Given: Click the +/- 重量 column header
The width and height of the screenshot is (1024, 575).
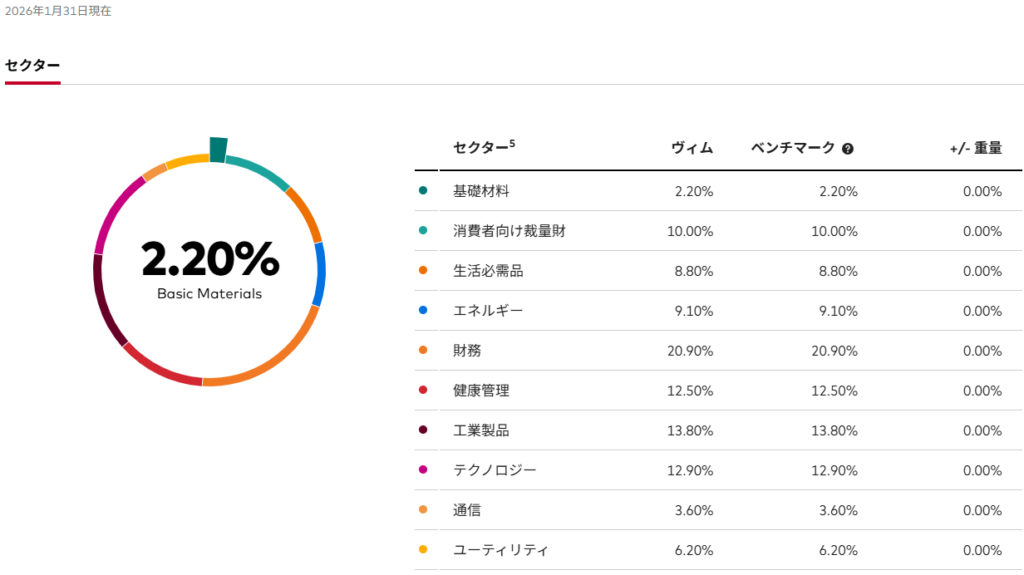Looking at the screenshot, I should tap(975, 148).
